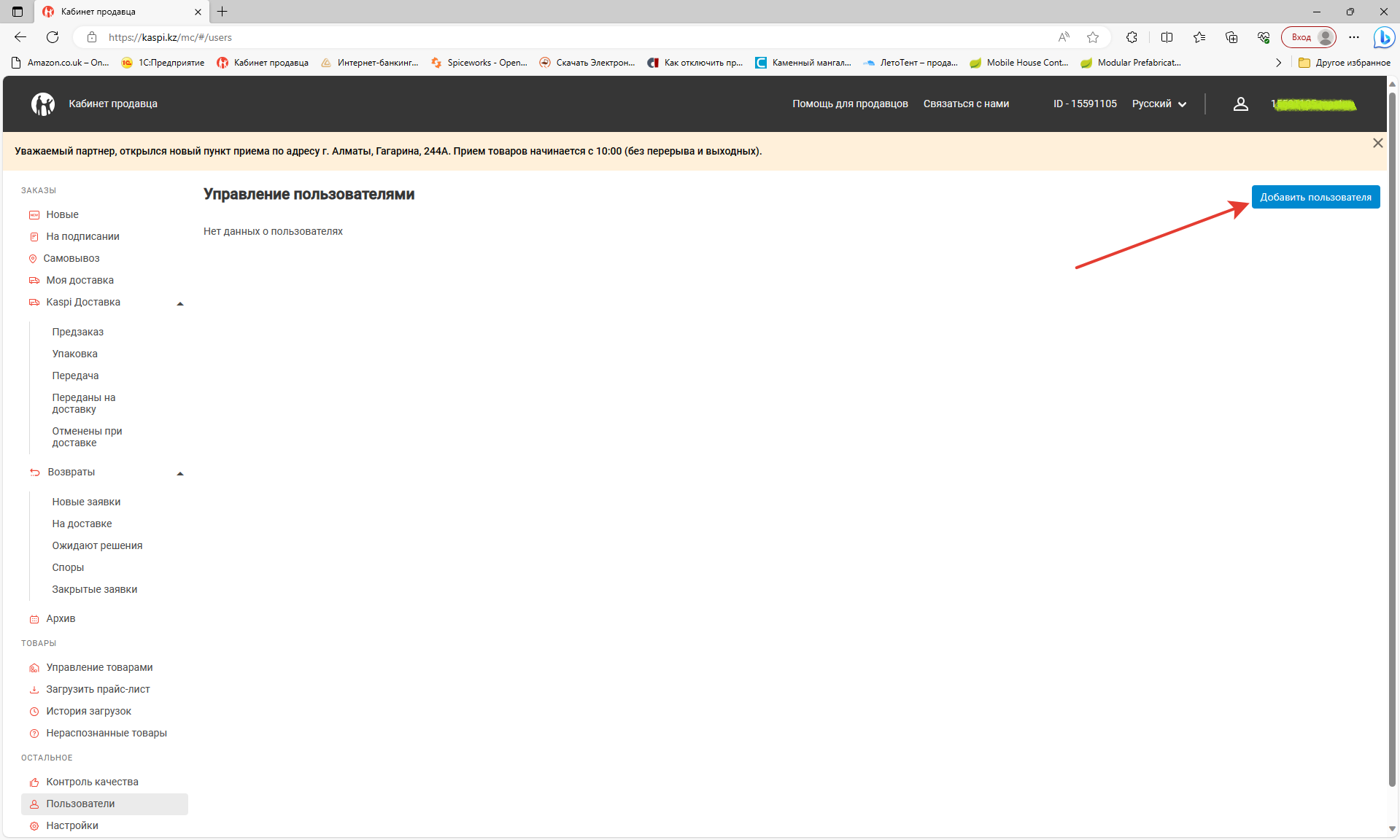Open Настройки in the sidebar

tap(71, 825)
